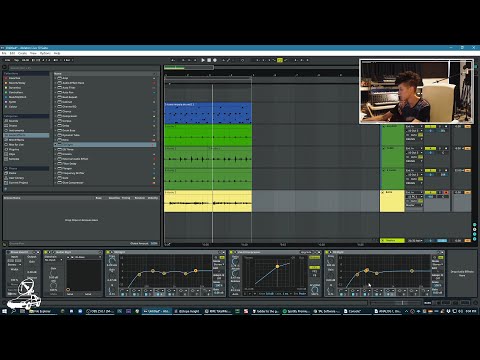Toggle the highlighted Loop switch
Viewport: 480px width, 360px height.
[280, 60]
